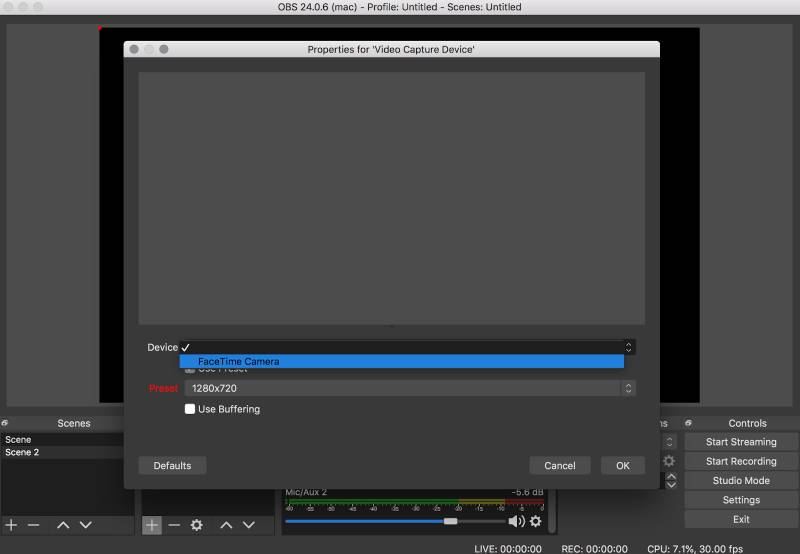800x554 pixels.
Task: Undock the Scenes panel icon
Action: [x=5, y=423]
